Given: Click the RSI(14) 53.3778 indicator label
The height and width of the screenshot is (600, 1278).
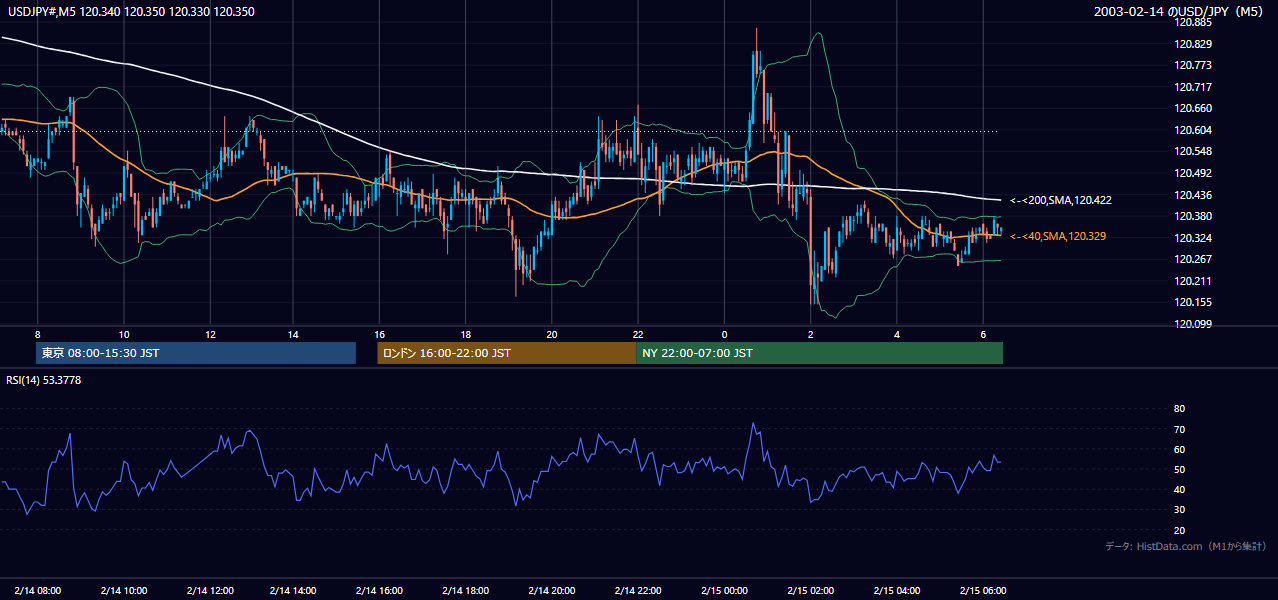Looking at the screenshot, I should click(x=42, y=380).
